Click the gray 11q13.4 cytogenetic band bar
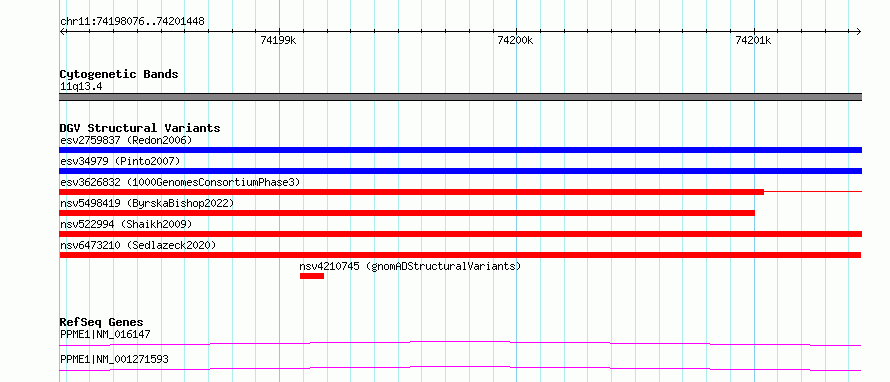This screenshot has height=382, width=890. [460, 97]
